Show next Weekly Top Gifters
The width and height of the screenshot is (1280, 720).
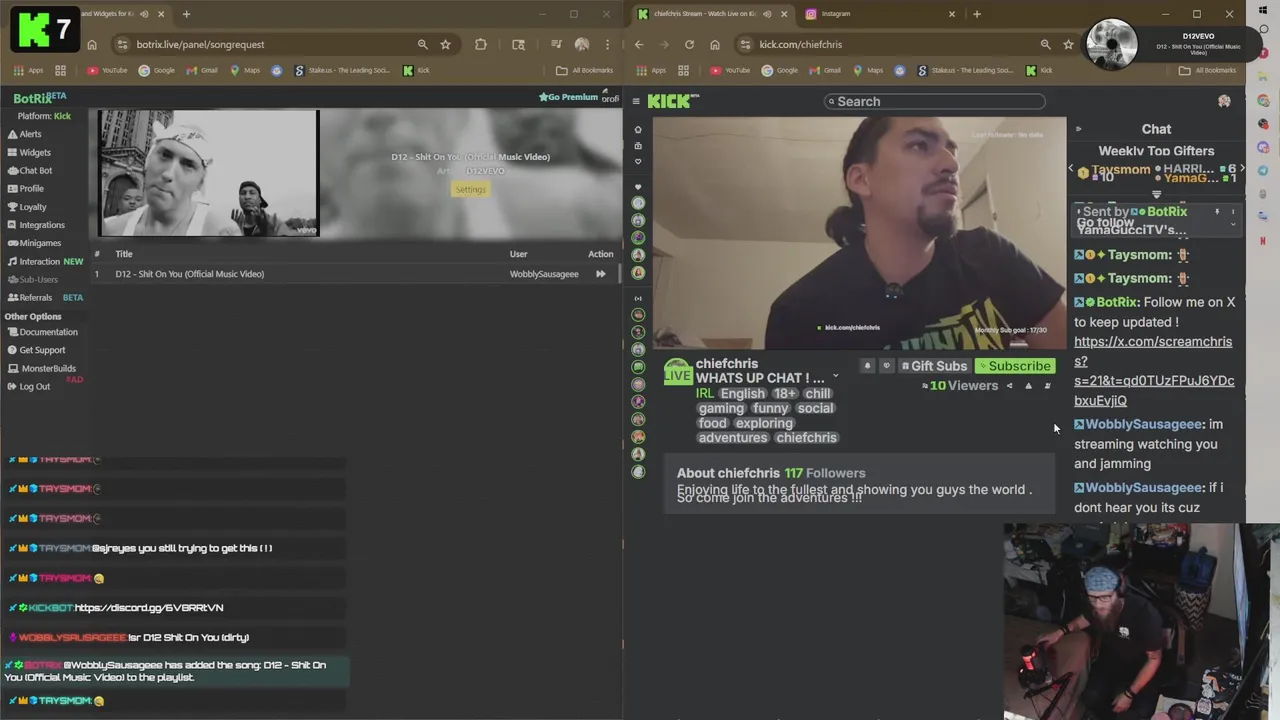coord(1241,170)
